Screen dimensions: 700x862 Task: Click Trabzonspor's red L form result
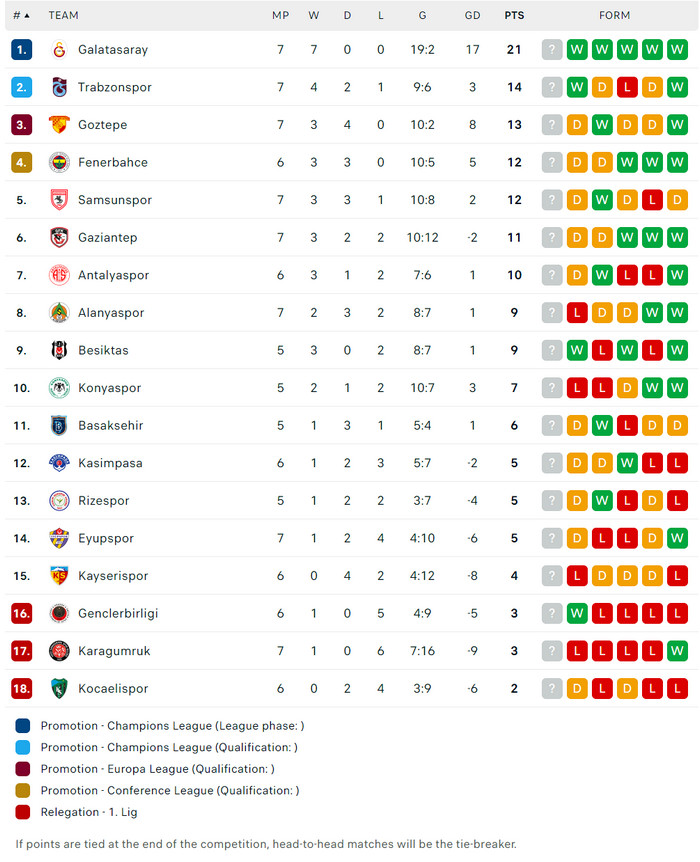pyautogui.click(x=627, y=87)
